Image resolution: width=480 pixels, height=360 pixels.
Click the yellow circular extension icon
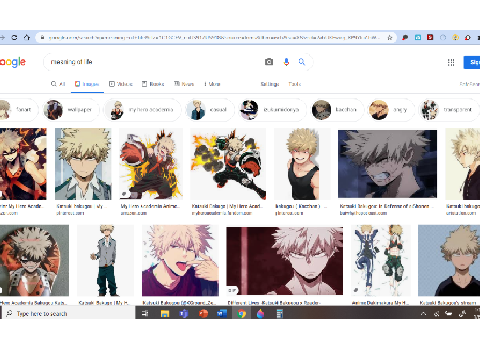click(455, 37)
